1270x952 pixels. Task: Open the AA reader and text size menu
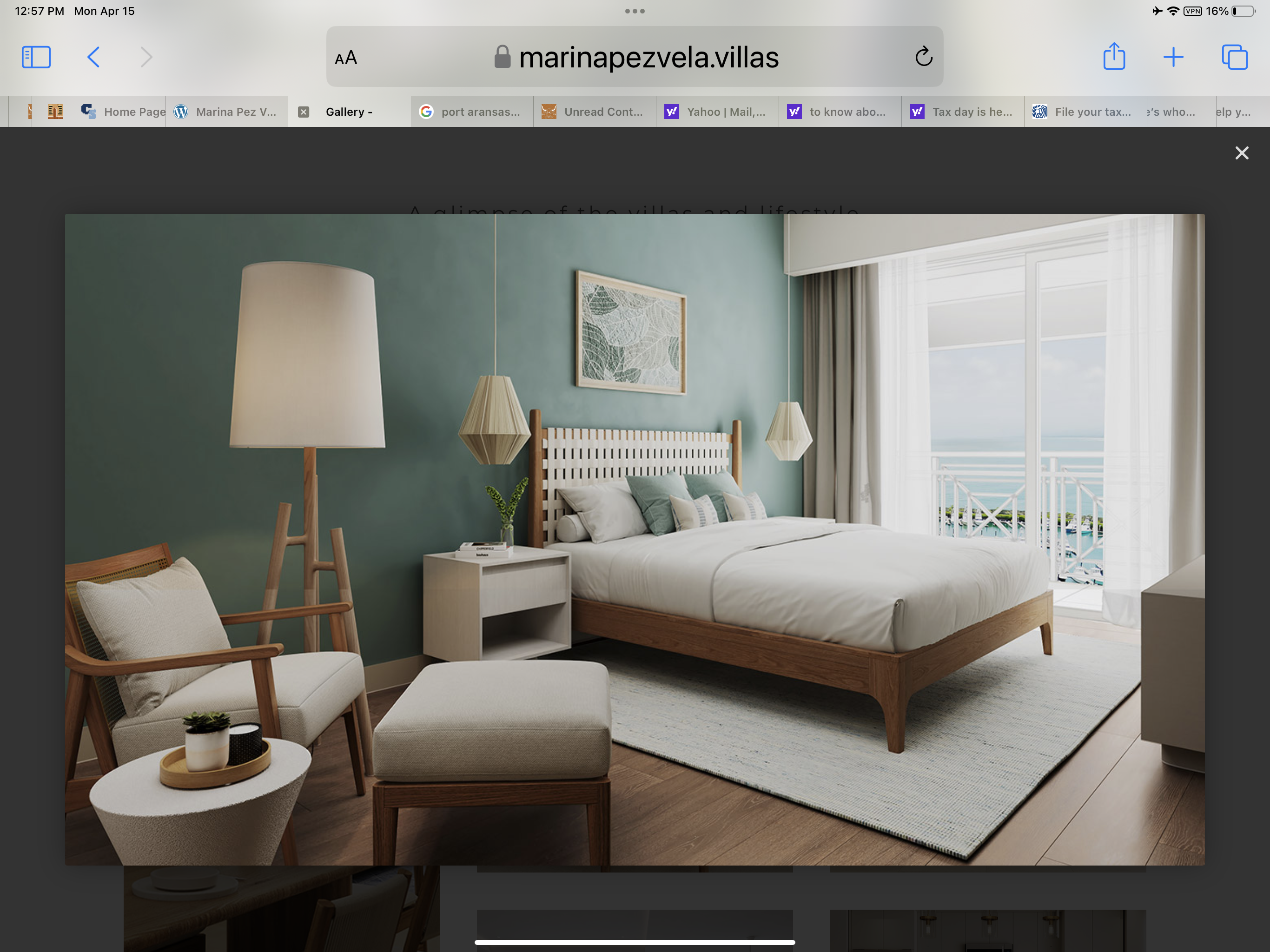[346, 58]
